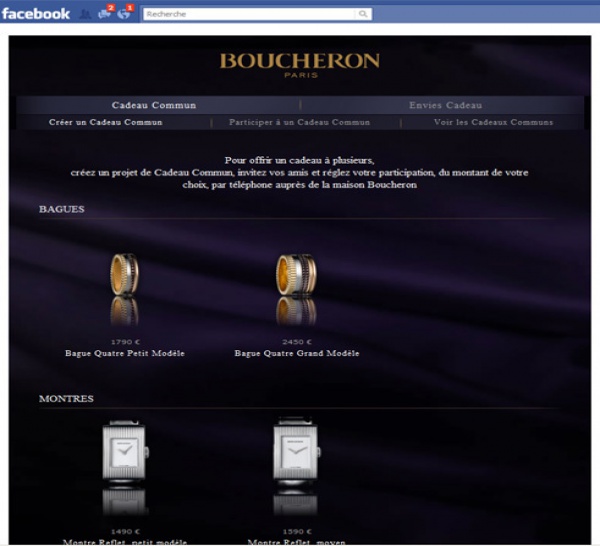Click the MONTRES section heading

click(x=66, y=399)
